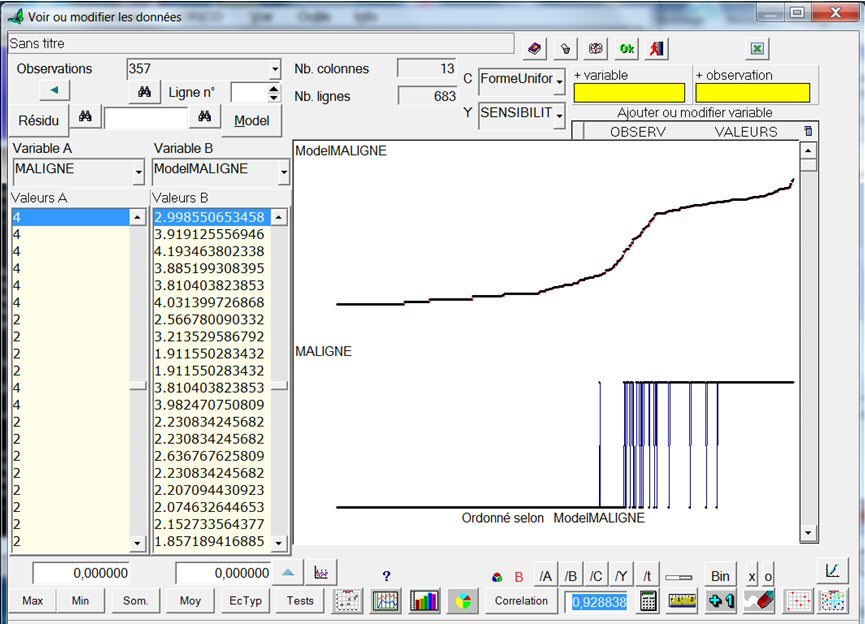
Task: Click the green Ok icon in toolbar
Action: point(626,48)
